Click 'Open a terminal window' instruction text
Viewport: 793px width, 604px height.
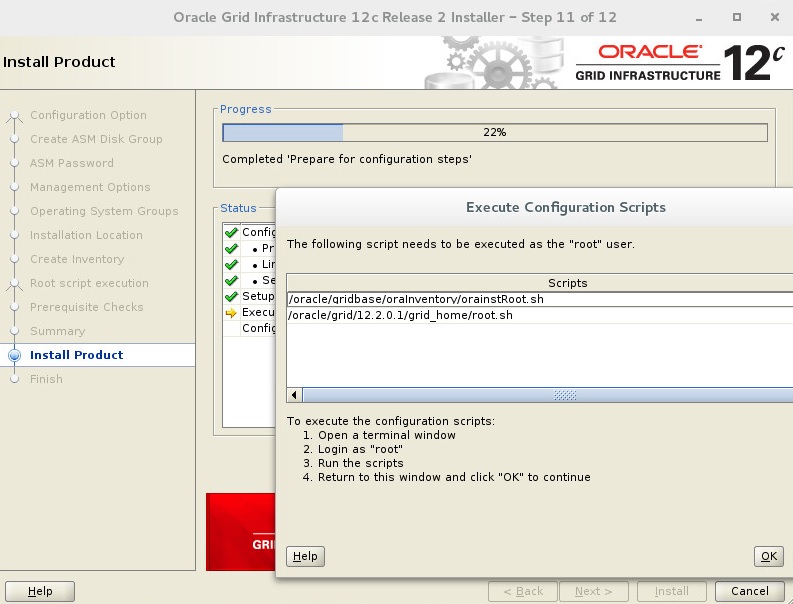click(x=386, y=436)
